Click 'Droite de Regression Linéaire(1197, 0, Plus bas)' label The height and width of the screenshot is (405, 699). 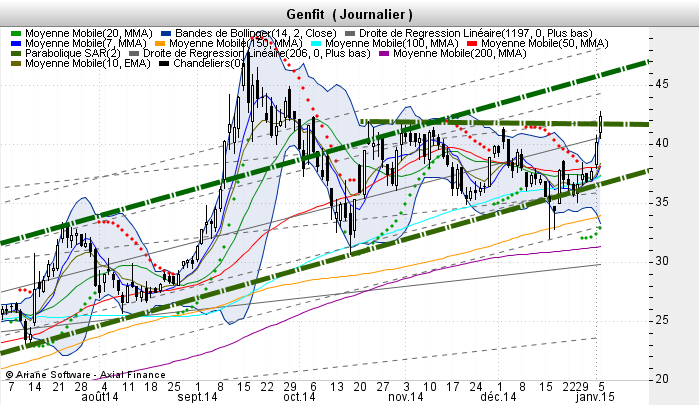(476, 33)
